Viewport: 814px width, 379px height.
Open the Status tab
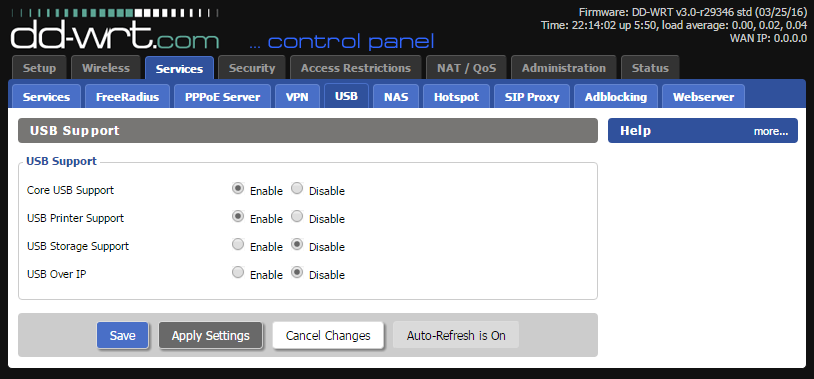pyautogui.click(x=650, y=67)
